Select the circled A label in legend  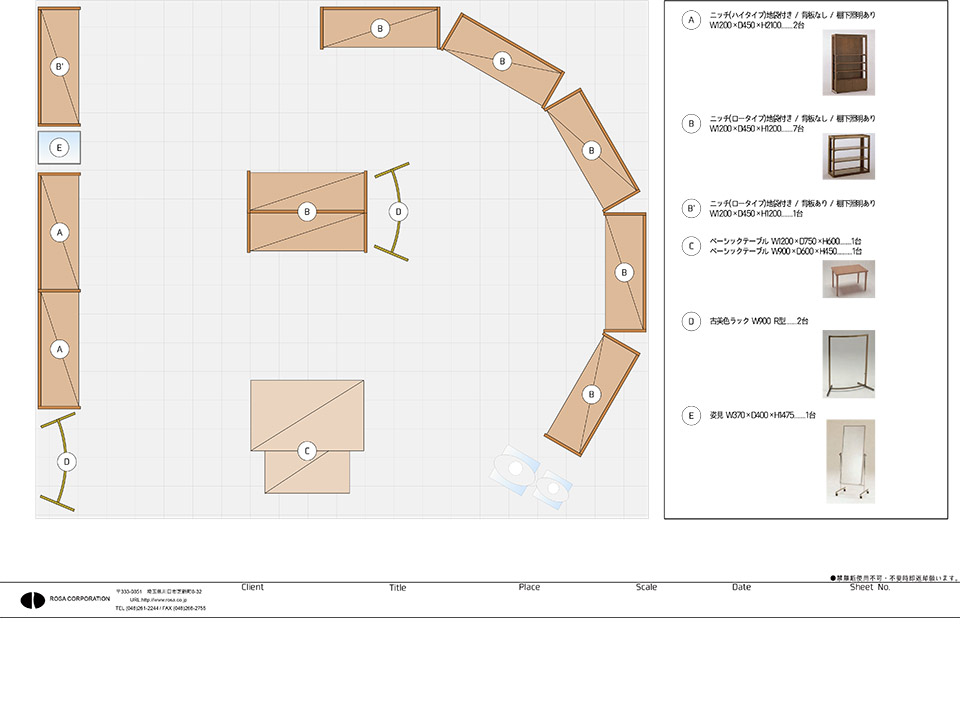coord(690,21)
